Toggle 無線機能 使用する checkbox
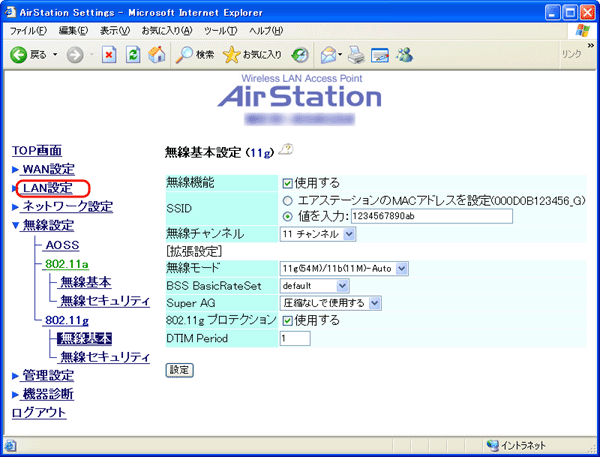Image resolution: width=600 pixels, height=457 pixels. (287, 183)
